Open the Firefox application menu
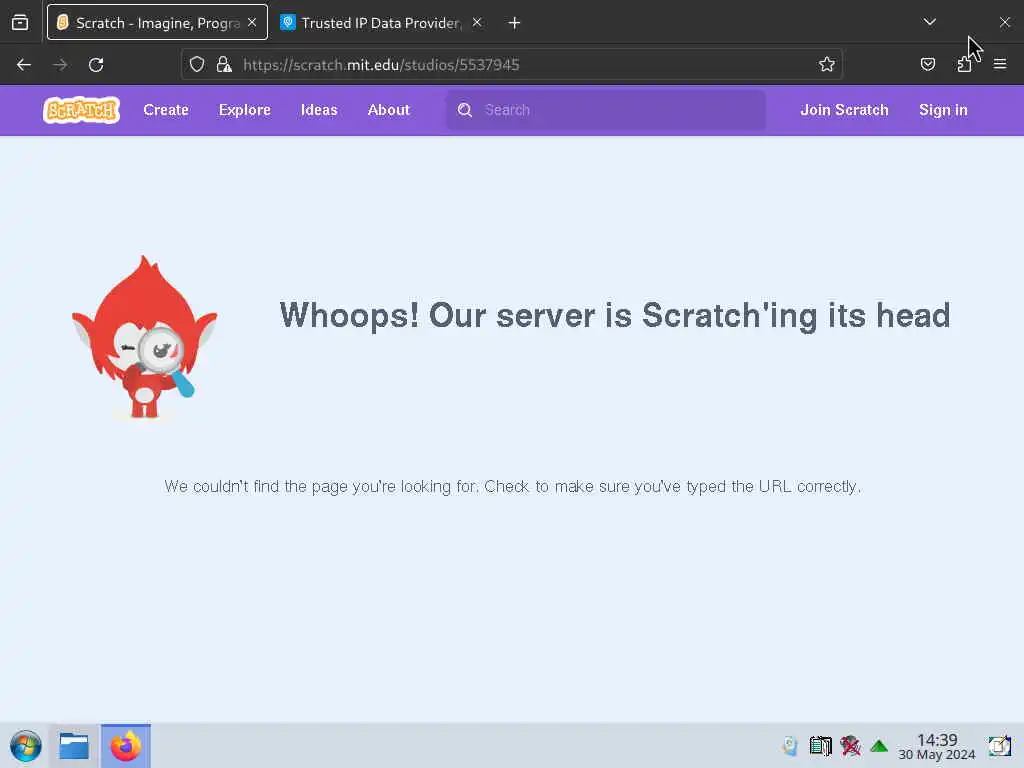 click(1000, 64)
